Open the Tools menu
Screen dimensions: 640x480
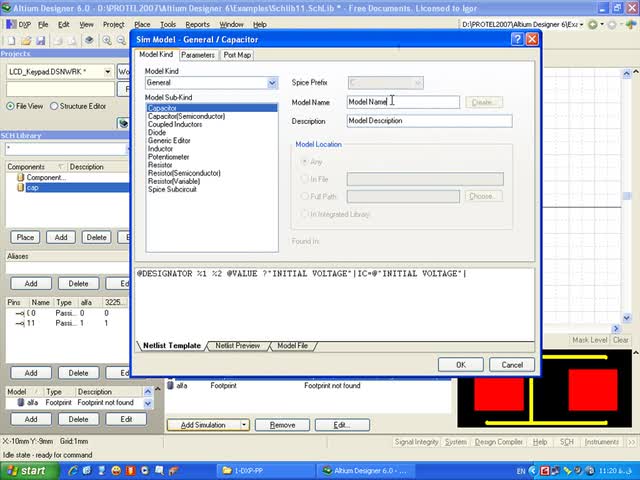click(x=168, y=24)
